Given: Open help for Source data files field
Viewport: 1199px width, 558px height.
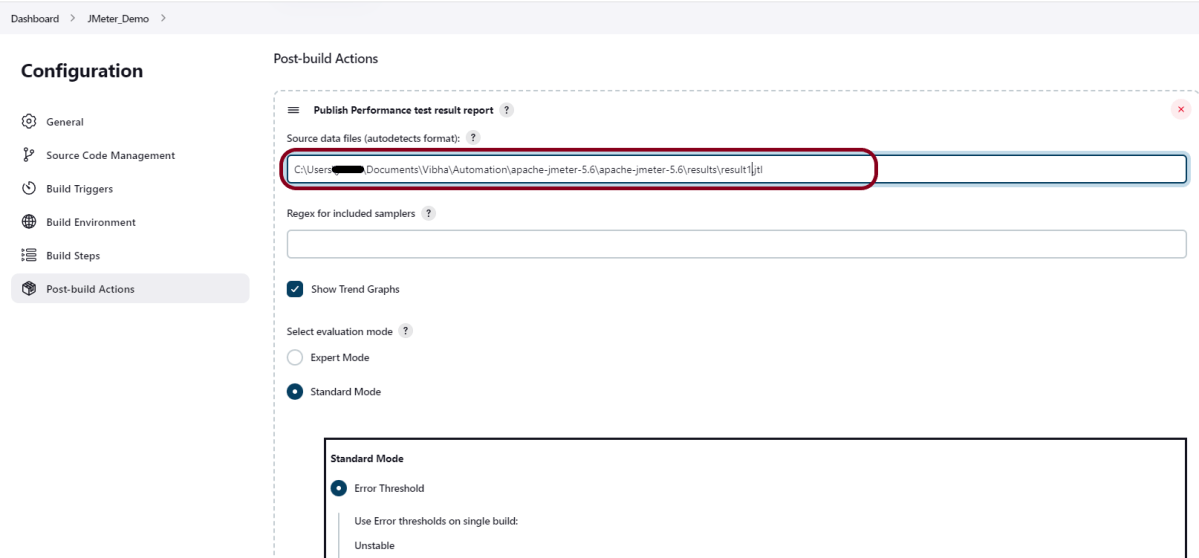Looking at the screenshot, I should [473, 137].
